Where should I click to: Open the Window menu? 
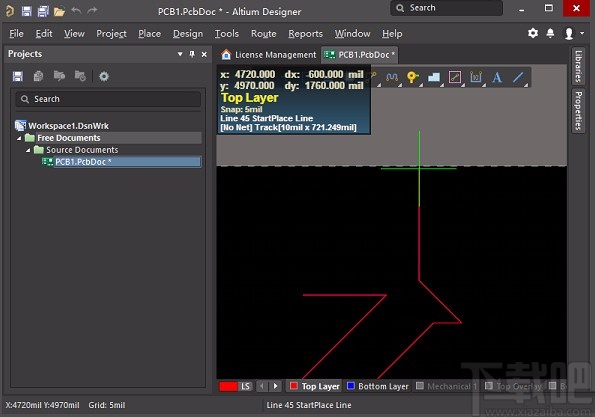[352, 34]
